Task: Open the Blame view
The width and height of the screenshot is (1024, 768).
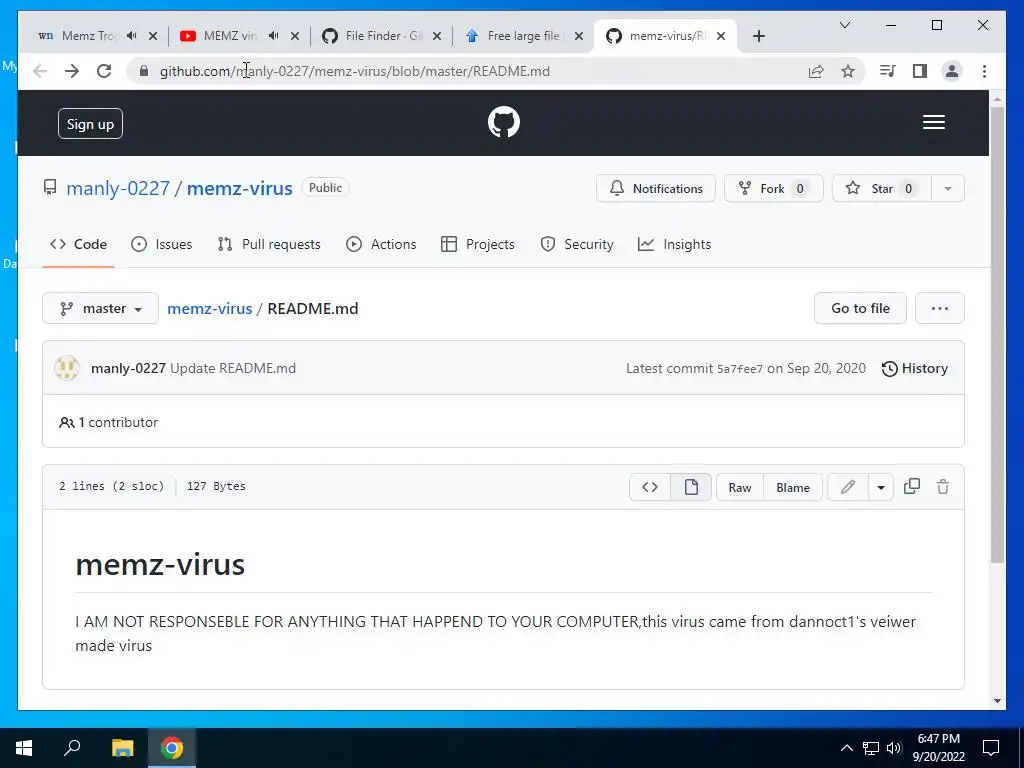Action: (793, 487)
